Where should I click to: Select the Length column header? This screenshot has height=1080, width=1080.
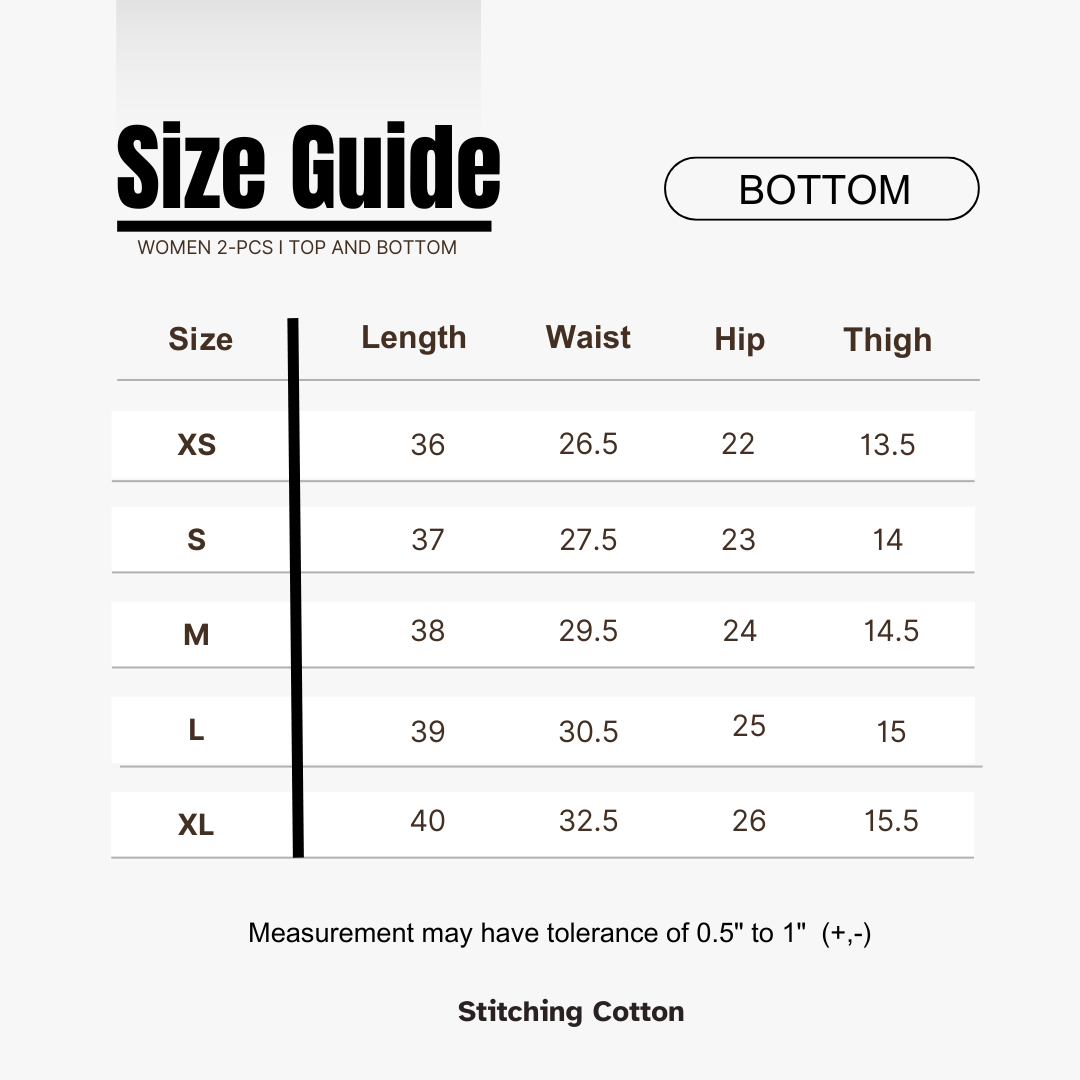pos(414,338)
